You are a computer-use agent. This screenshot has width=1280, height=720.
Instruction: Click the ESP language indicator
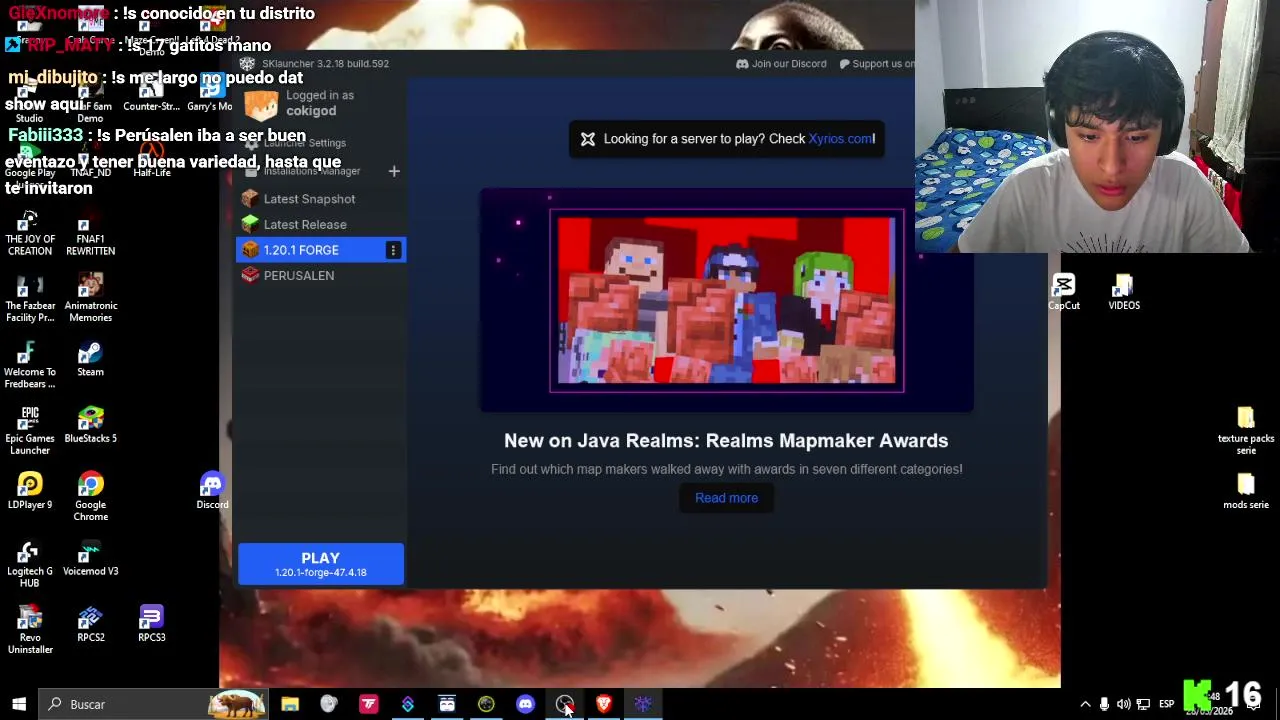point(1166,704)
